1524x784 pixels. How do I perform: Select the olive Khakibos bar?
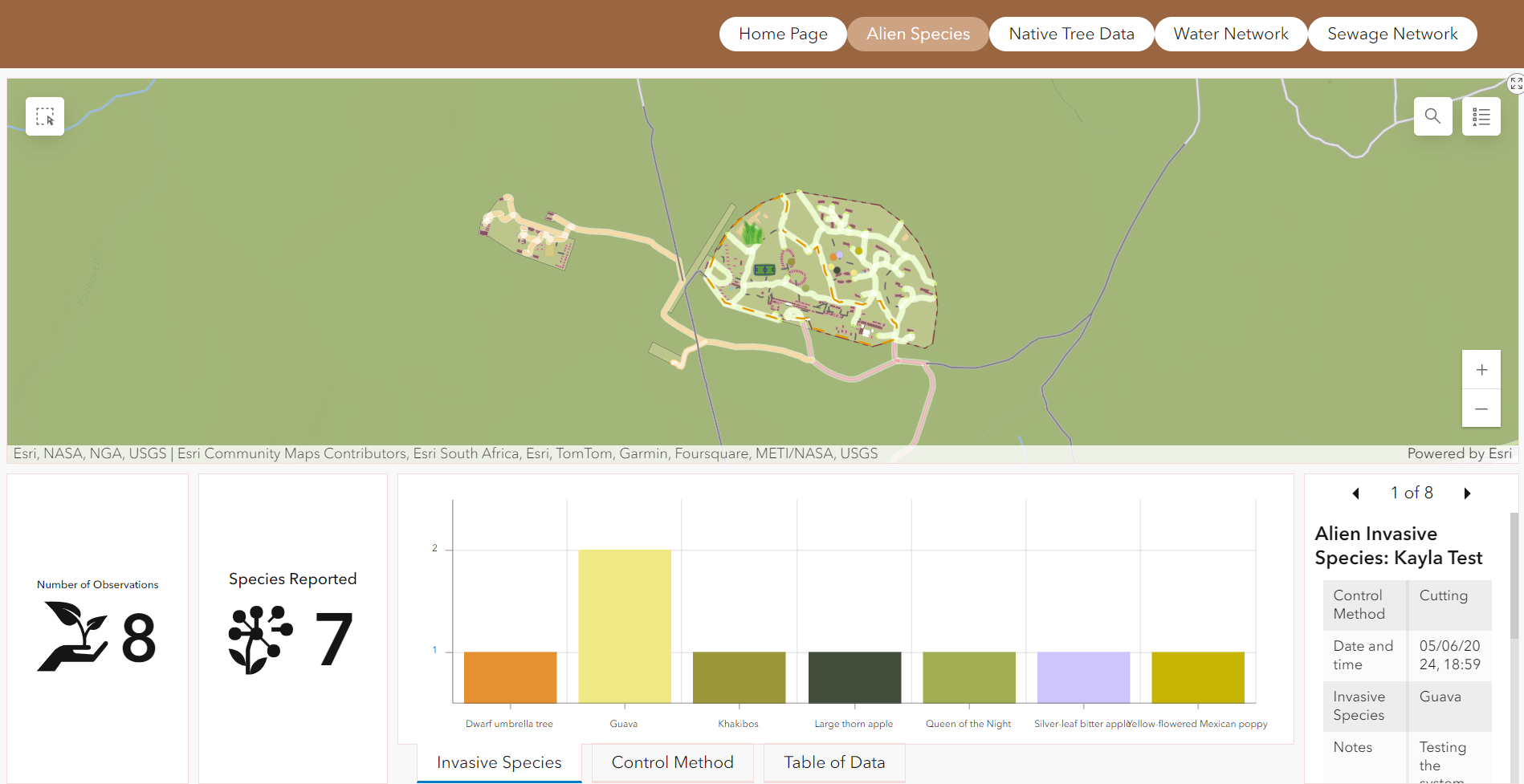740,677
